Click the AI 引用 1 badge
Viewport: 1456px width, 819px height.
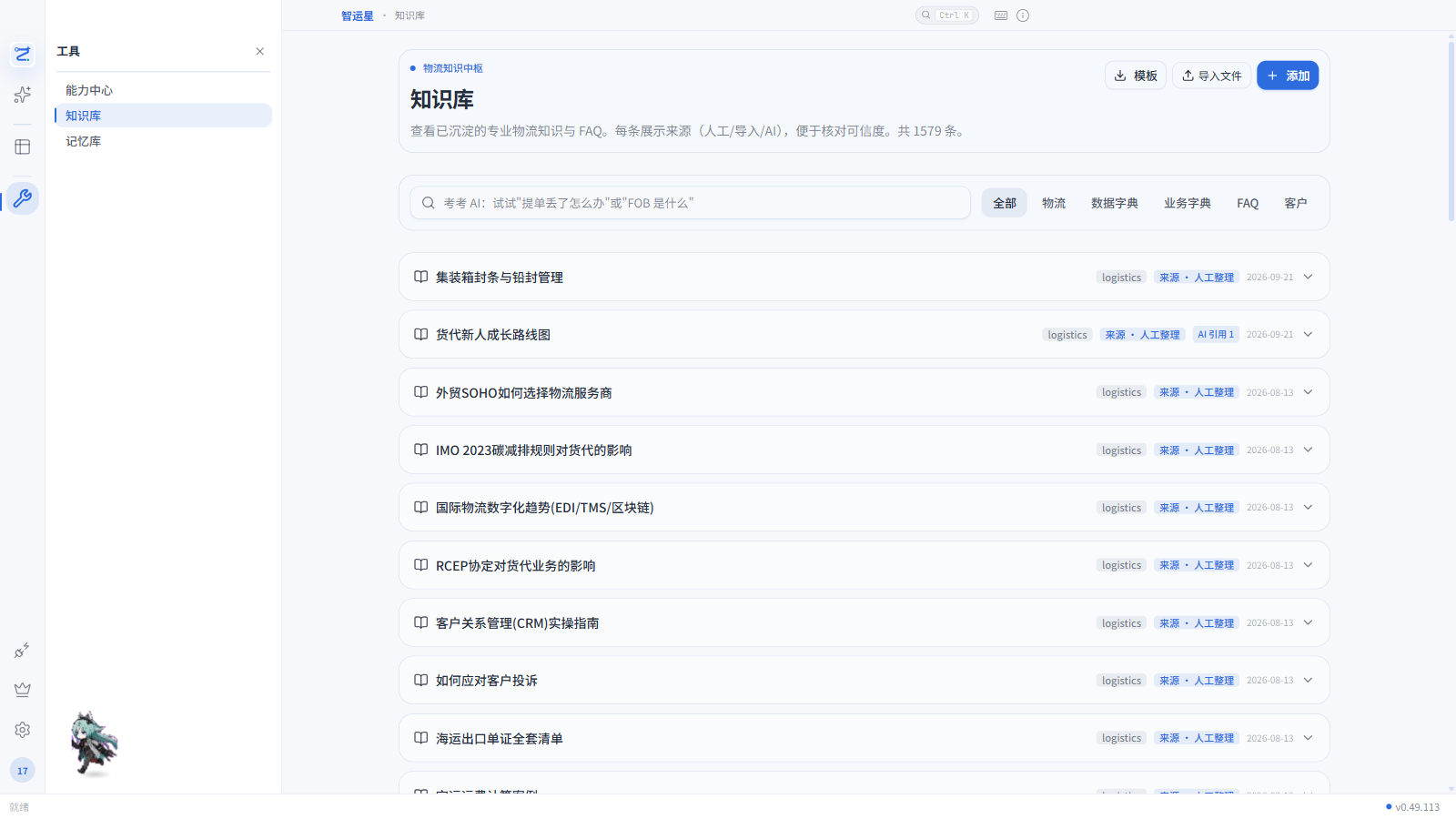coord(1216,335)
